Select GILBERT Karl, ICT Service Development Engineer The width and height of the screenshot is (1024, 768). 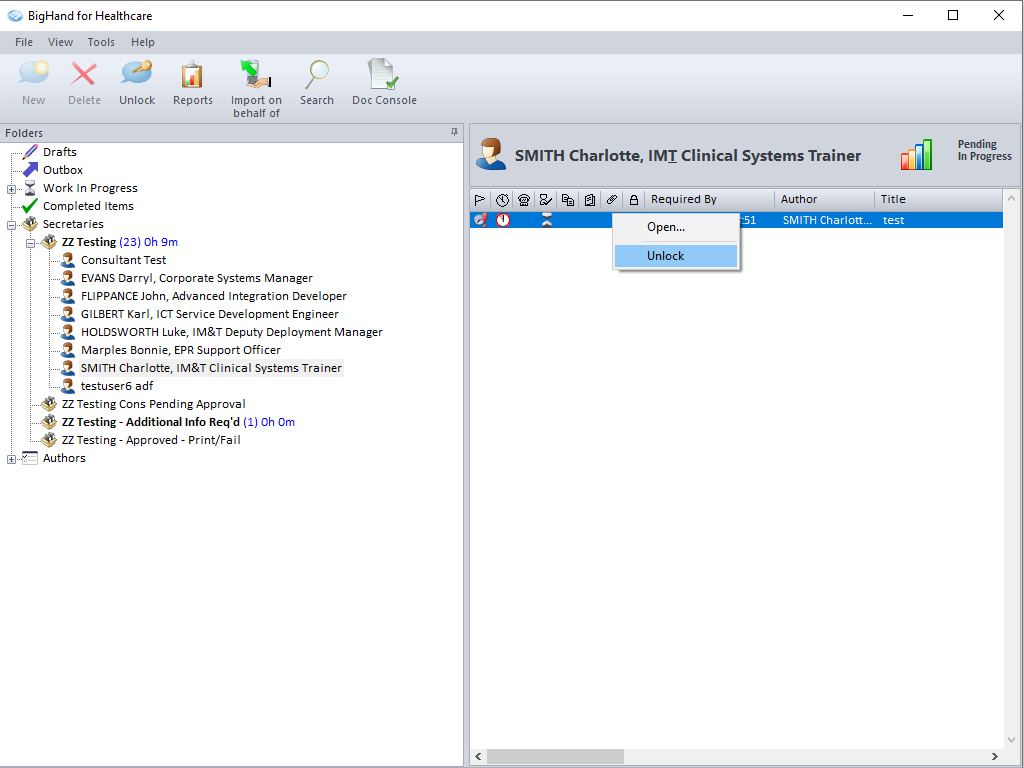210,314
